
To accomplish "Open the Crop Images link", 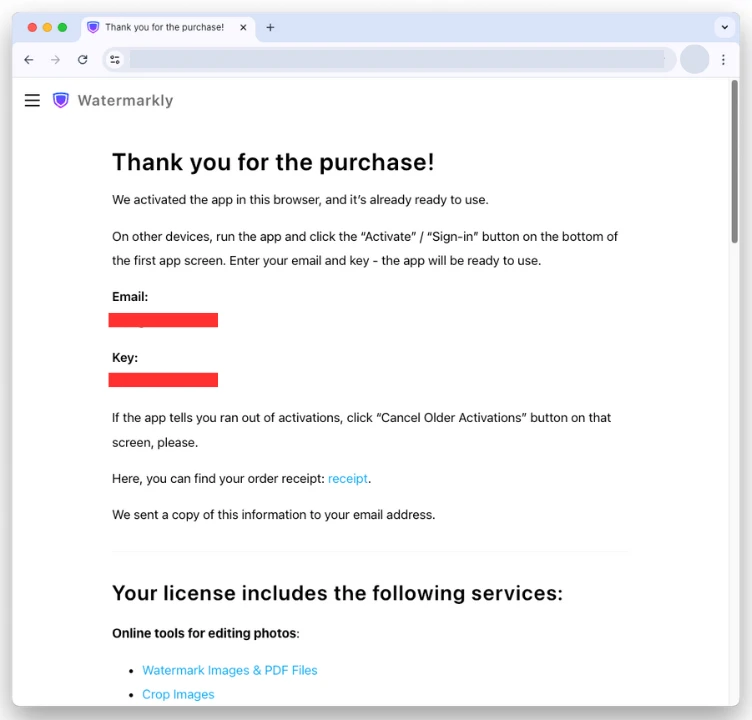I will coord(178,694).
